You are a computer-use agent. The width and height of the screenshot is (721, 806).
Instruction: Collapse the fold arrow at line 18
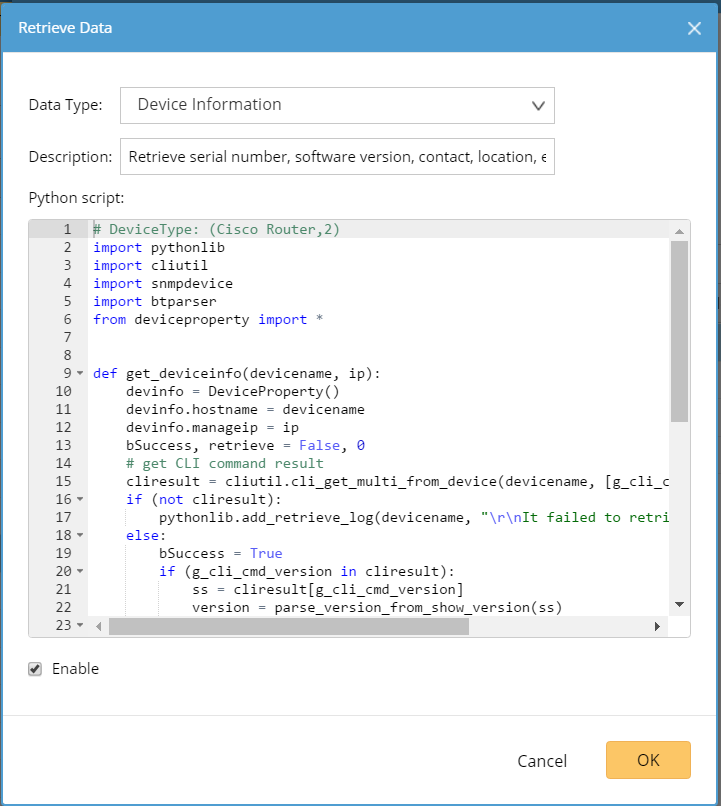80,535
